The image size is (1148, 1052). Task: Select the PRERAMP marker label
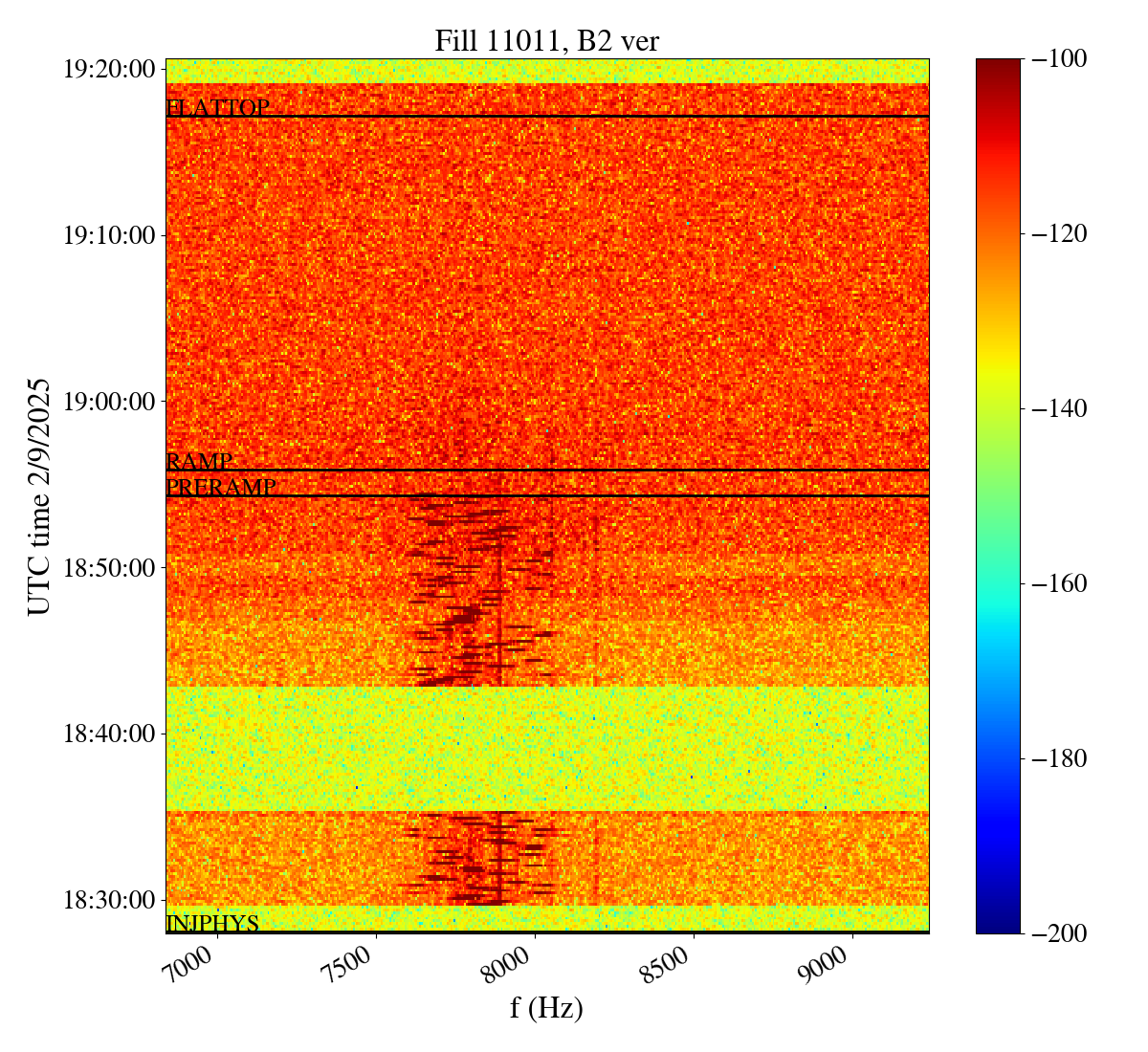(221, 488)
